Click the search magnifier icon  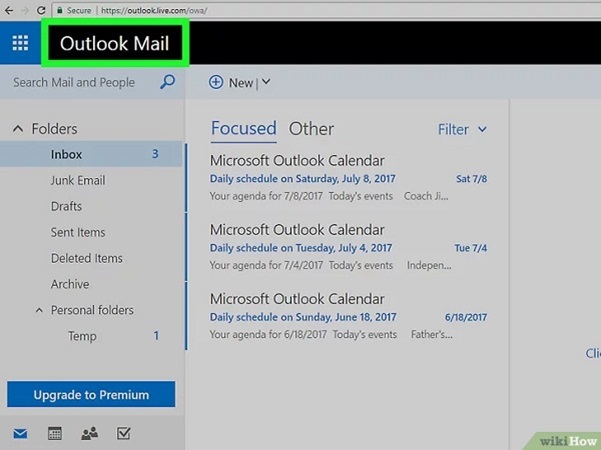(167, 82)
